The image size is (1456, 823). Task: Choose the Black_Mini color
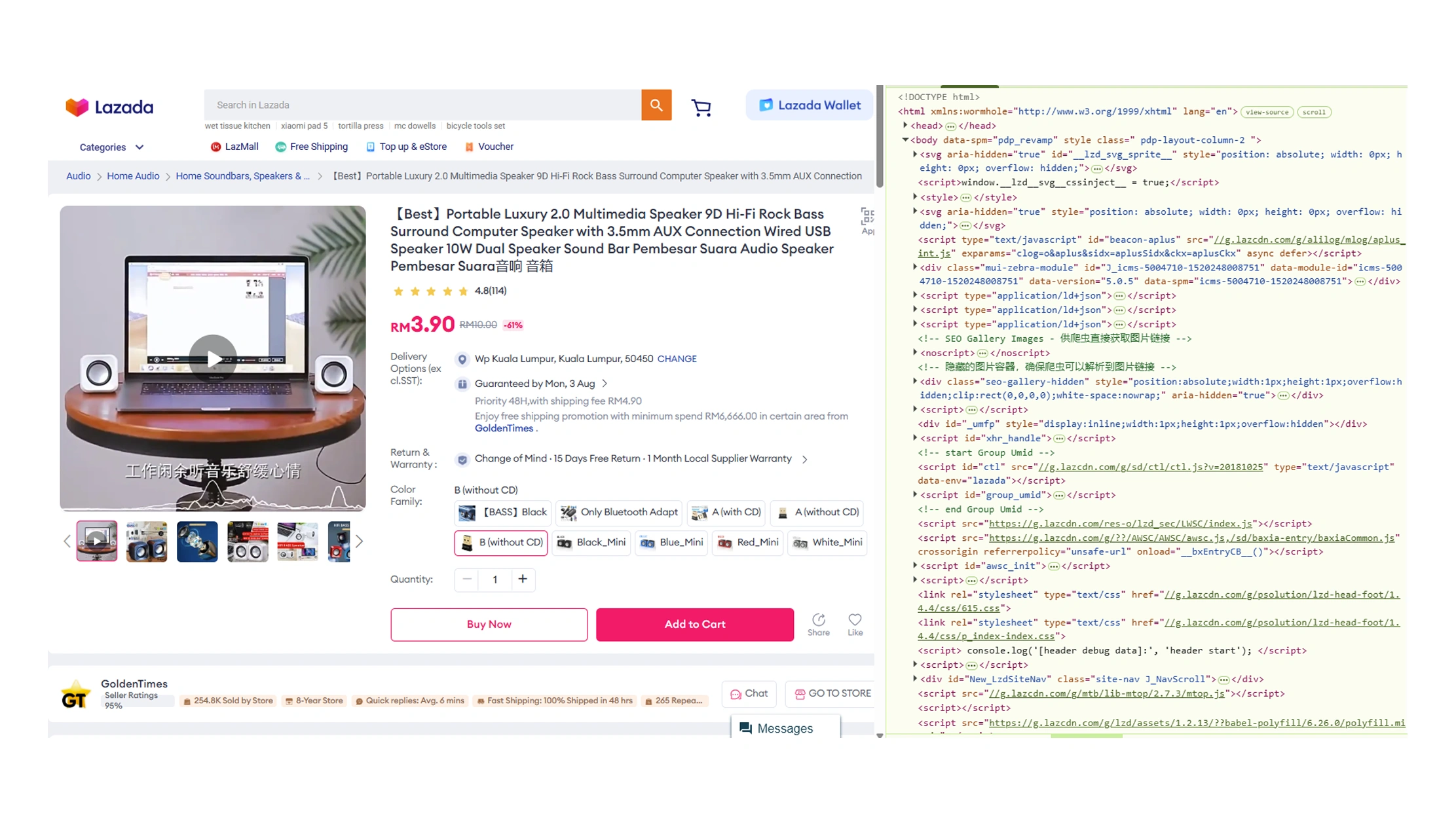click(x=591, y=542)
